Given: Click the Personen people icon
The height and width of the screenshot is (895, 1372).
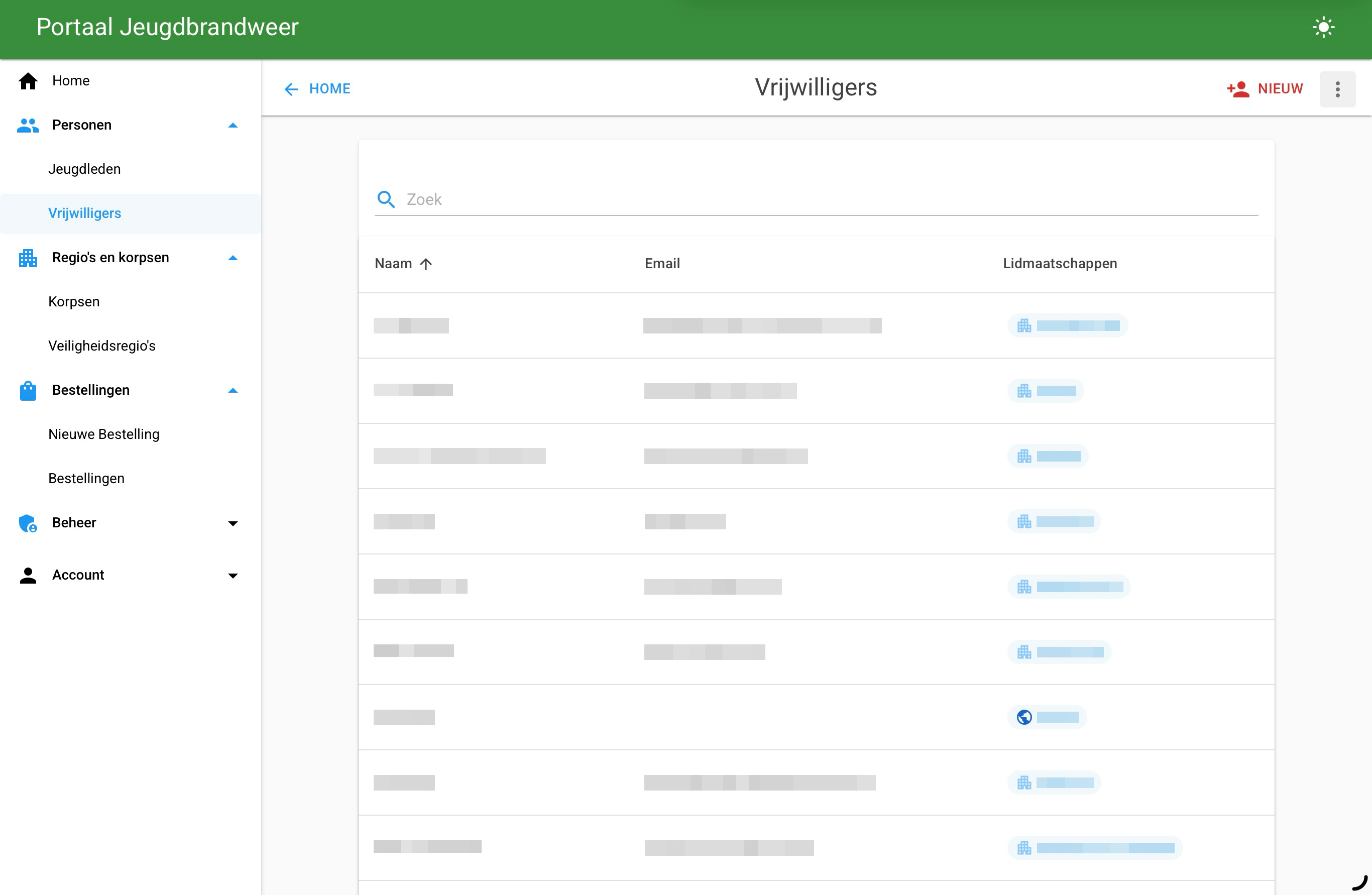Looking at the screenshot, I should coord(28,125).
